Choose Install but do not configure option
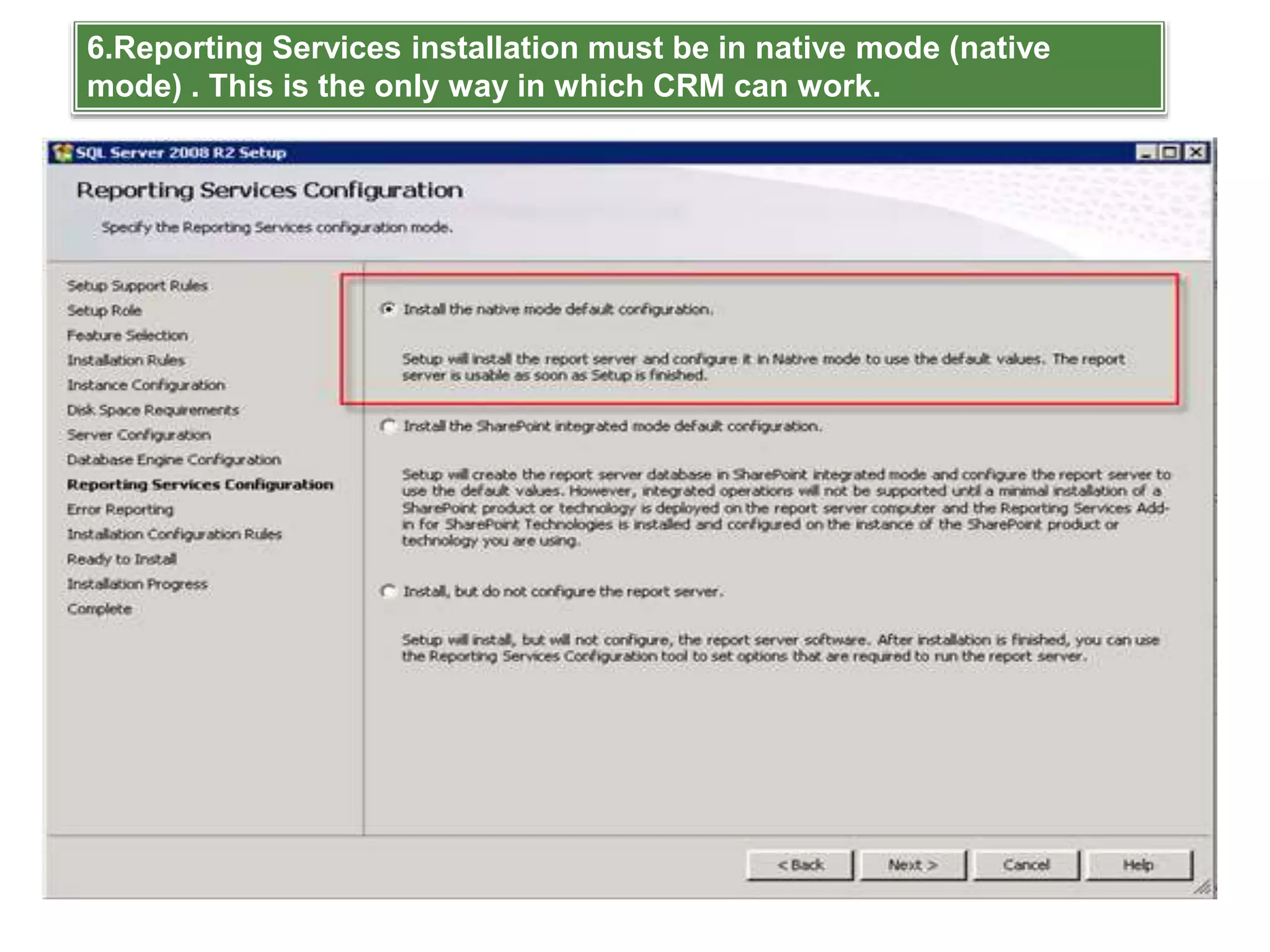The width and height of the screenshot is (1270, 952). pyautogui.click(x=388, y=591)
